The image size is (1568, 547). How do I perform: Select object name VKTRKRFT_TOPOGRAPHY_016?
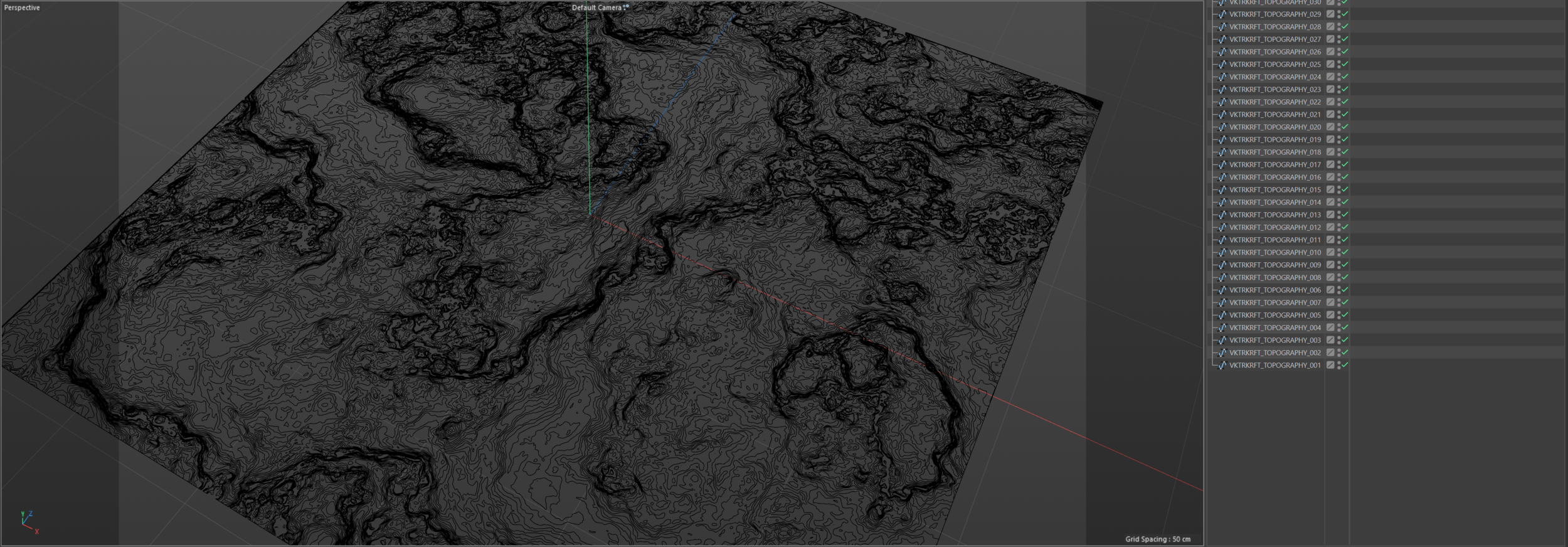(x=1274, y=178)
